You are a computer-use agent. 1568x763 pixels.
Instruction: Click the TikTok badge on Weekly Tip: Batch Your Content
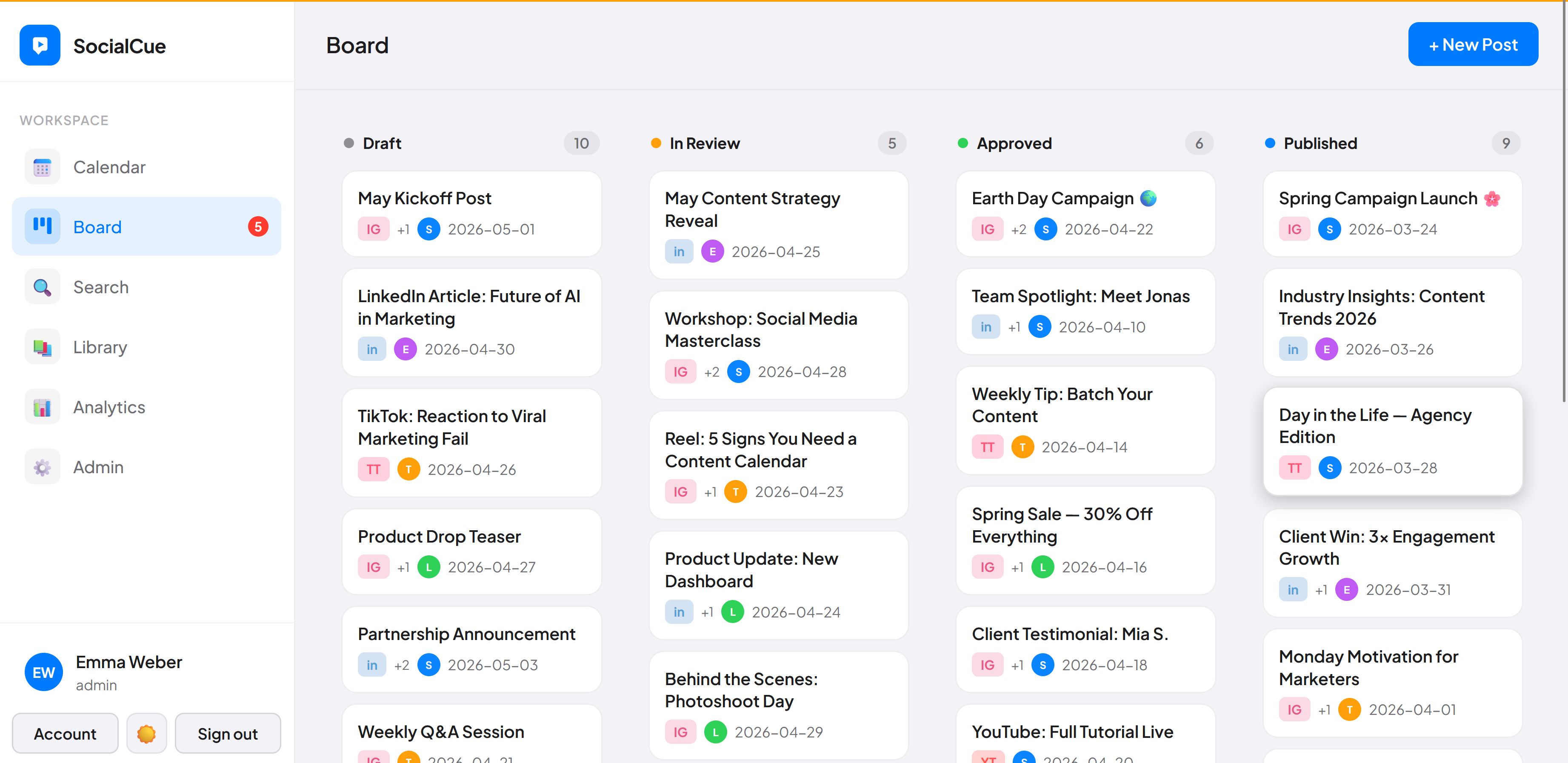pos(987,446)
